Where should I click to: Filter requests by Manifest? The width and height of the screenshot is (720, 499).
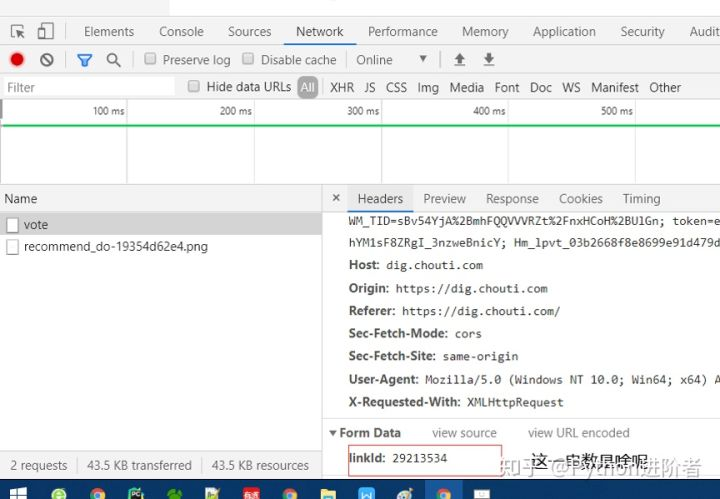[614, 87]
